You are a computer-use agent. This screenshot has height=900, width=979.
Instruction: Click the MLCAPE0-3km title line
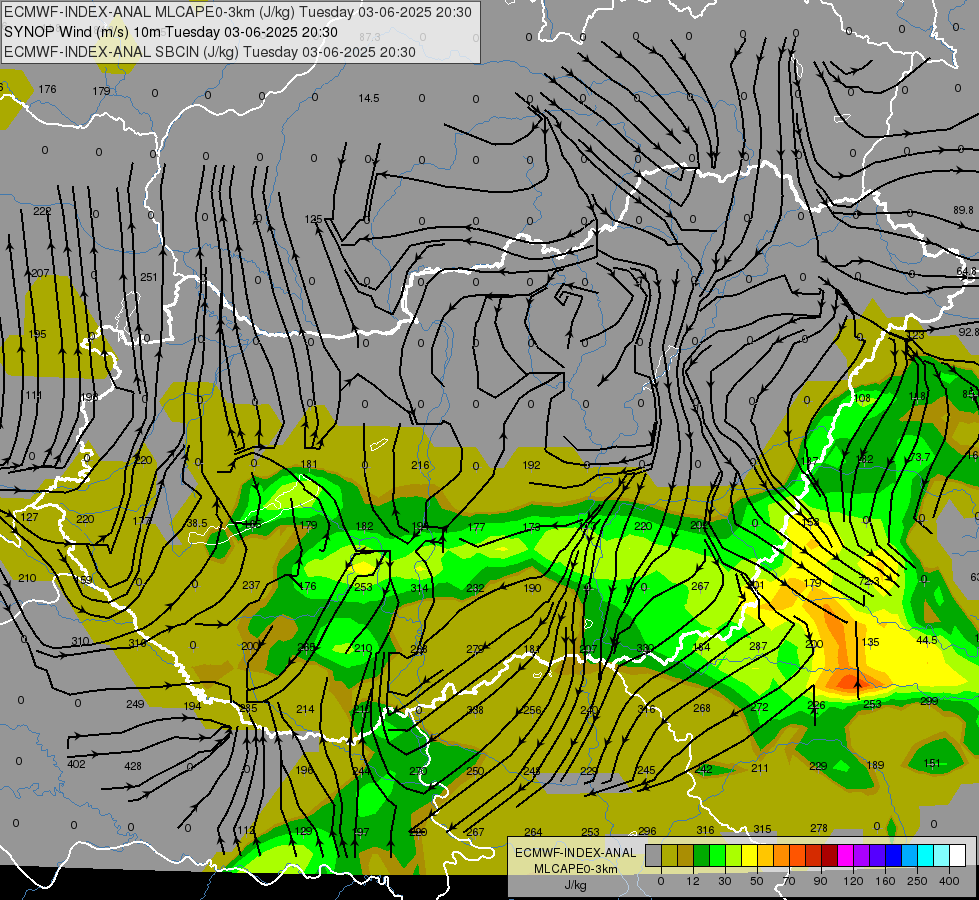pos(237,12)
